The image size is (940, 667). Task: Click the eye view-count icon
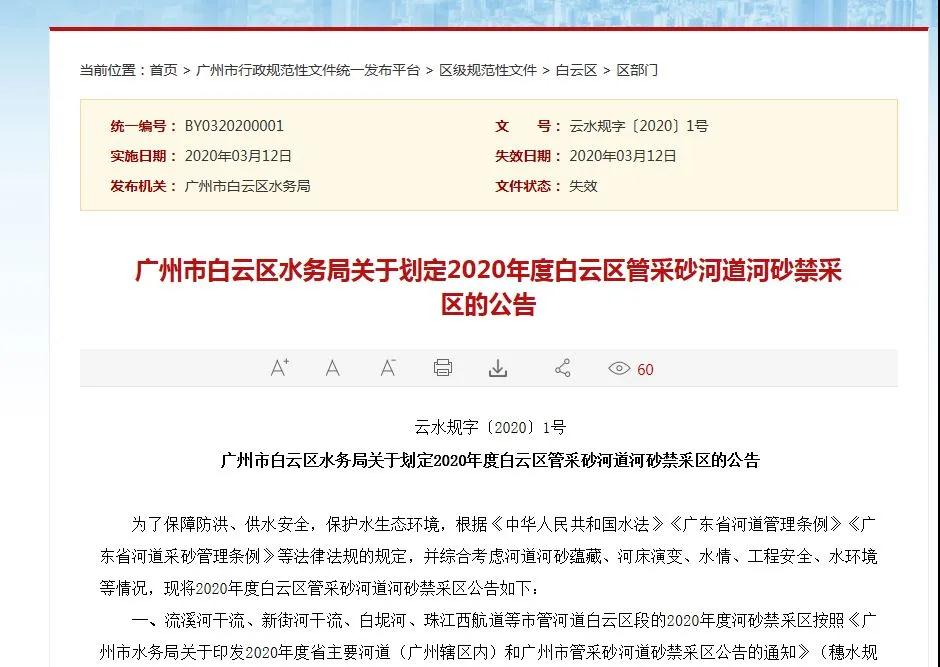coord(619,369)
